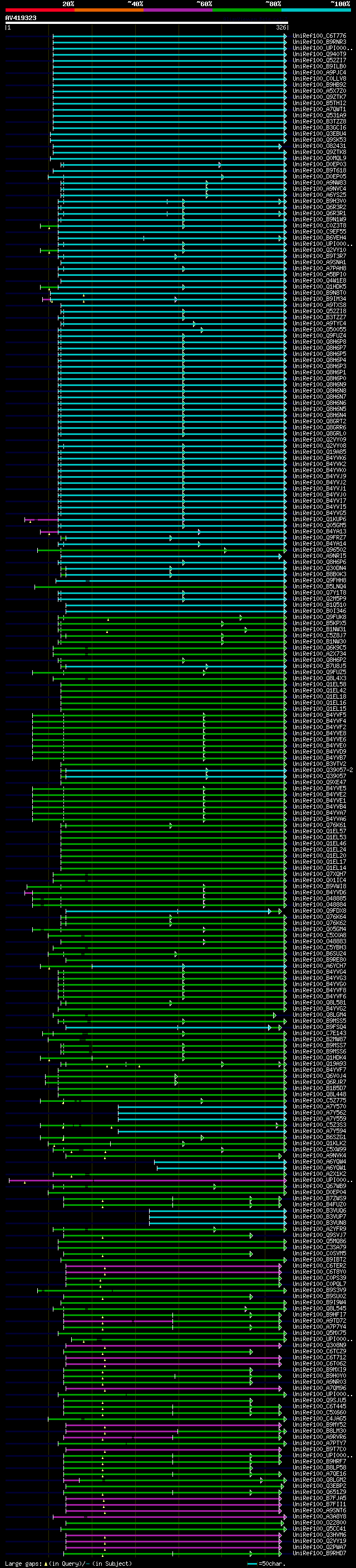Screen dimensions: 356x1568
Task: Click the white query sequence bar
Action: [x=147, y=22]
